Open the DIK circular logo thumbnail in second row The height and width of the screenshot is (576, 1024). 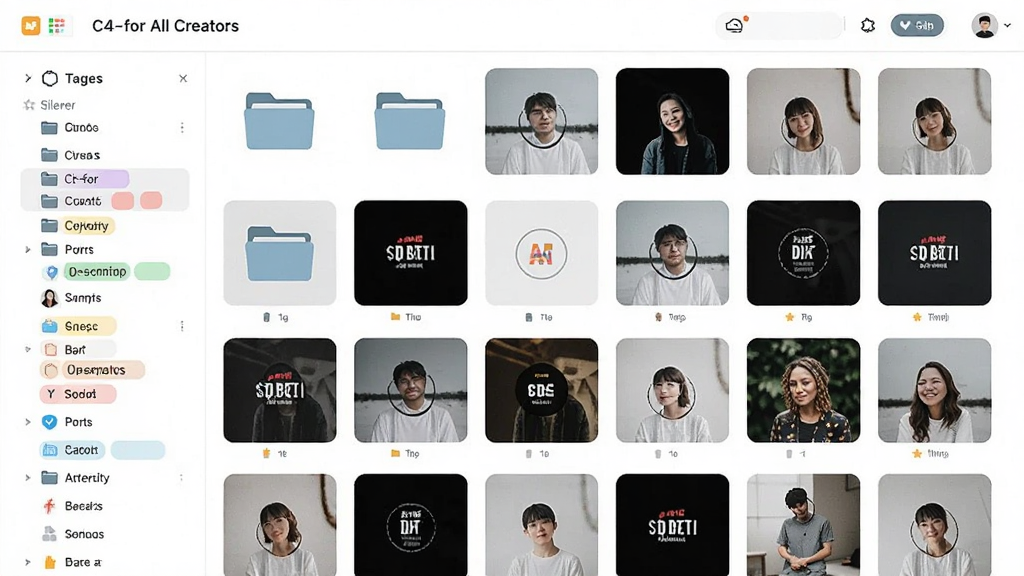(x=803, y=253)
